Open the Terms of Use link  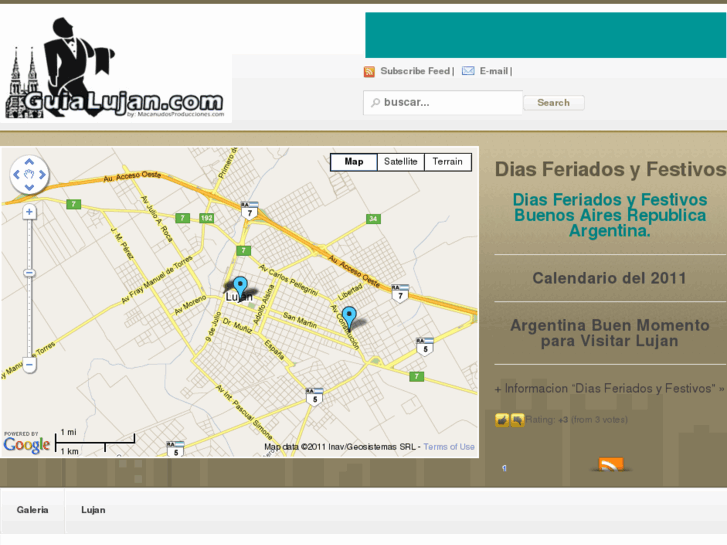449,447
